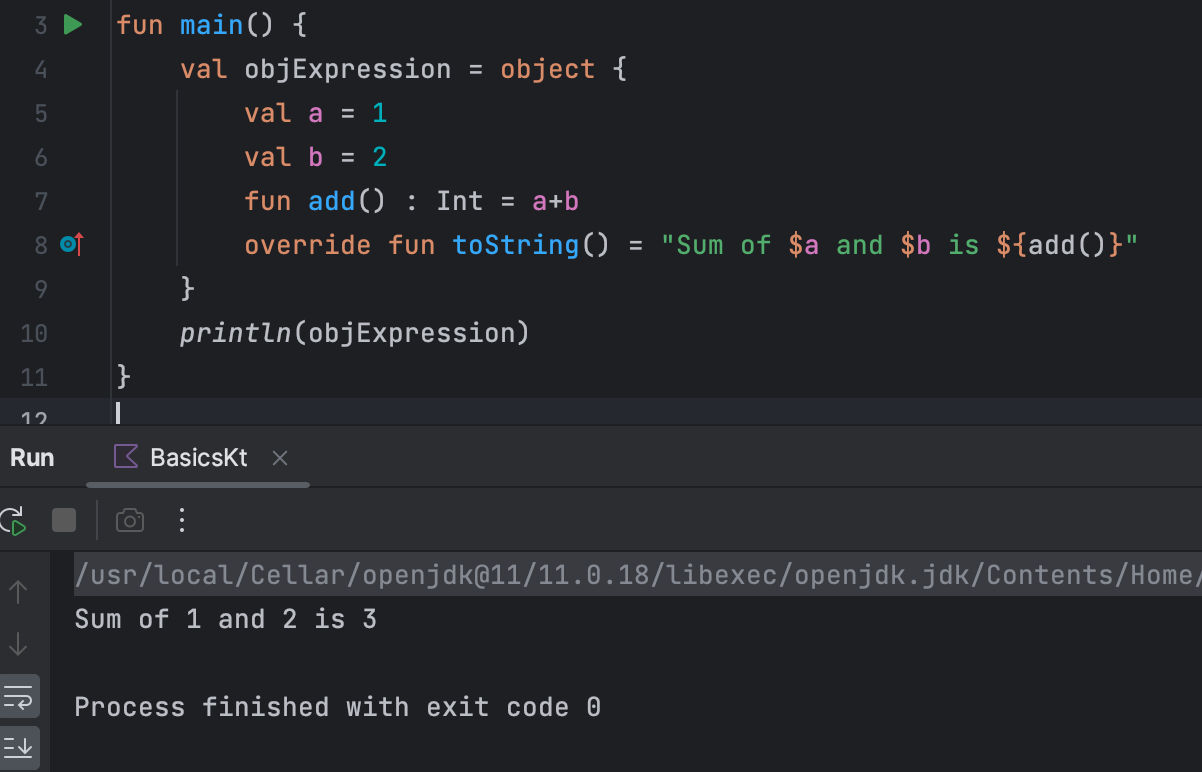Image resolution: width=1202 pixels, height=772 pixels.
Task: Click the Down the Stack Trace arrow
Action: (x=20, y=643)
